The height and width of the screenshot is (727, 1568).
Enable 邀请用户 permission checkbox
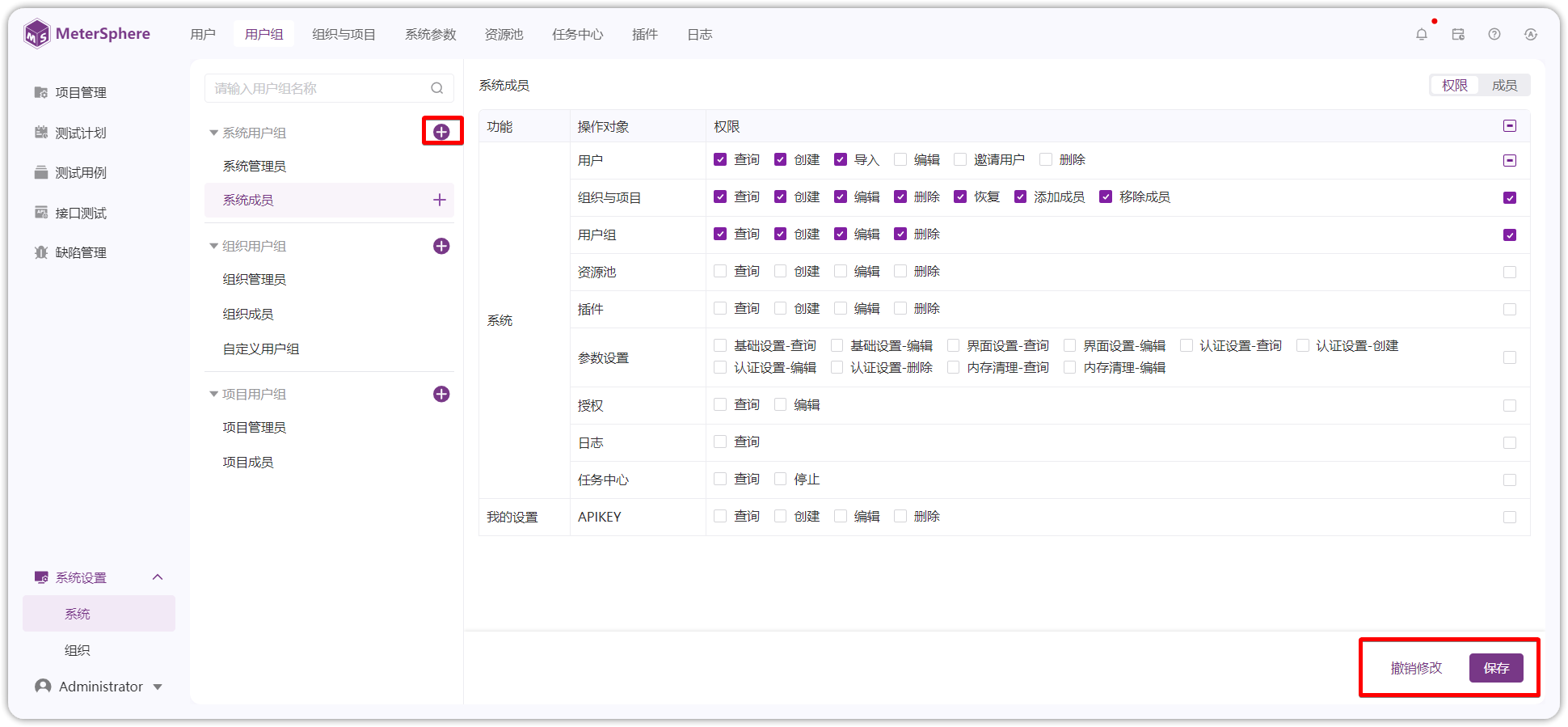coord(960,159)
